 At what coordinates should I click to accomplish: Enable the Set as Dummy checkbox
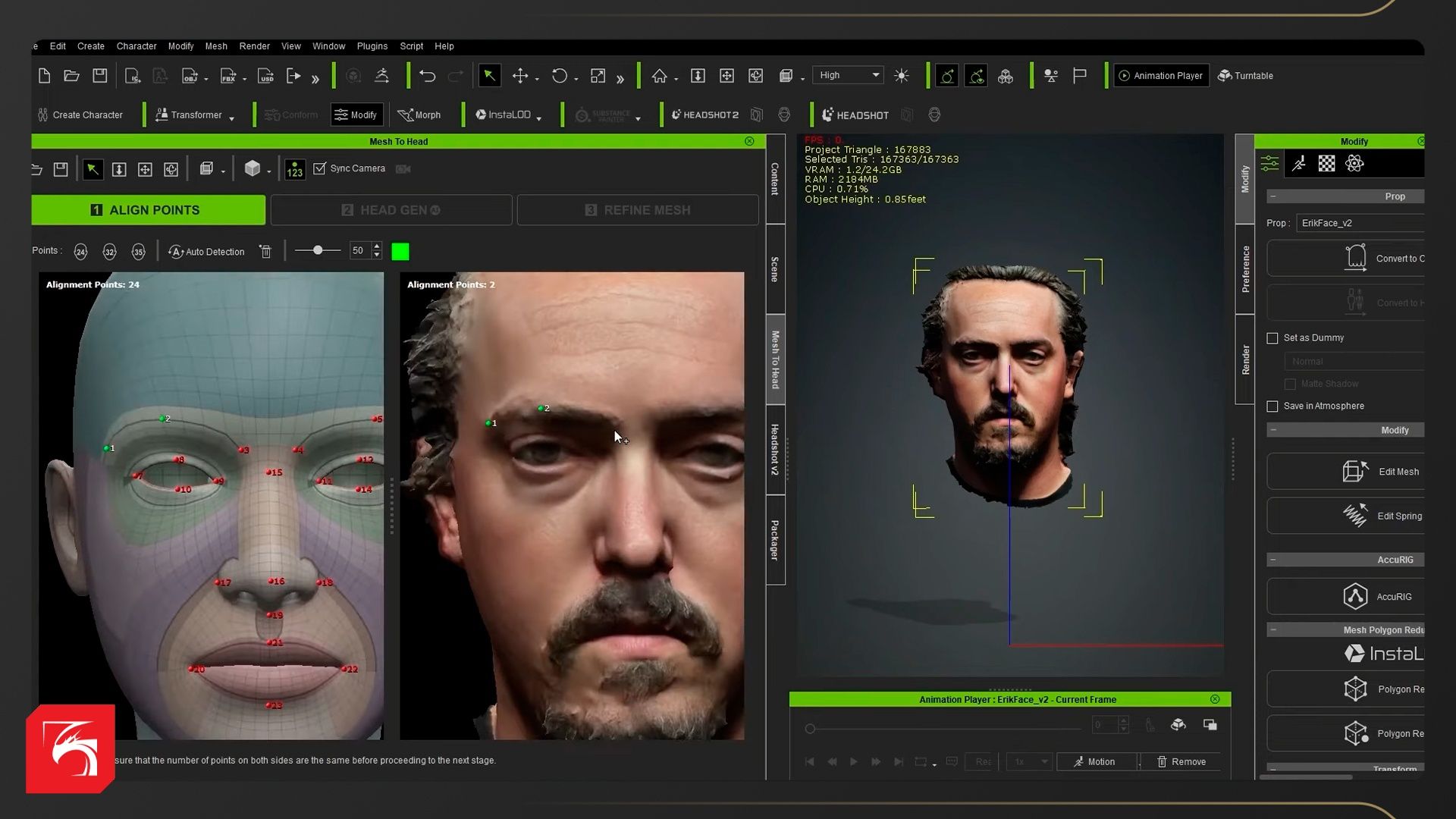[x=1272, y=338]
